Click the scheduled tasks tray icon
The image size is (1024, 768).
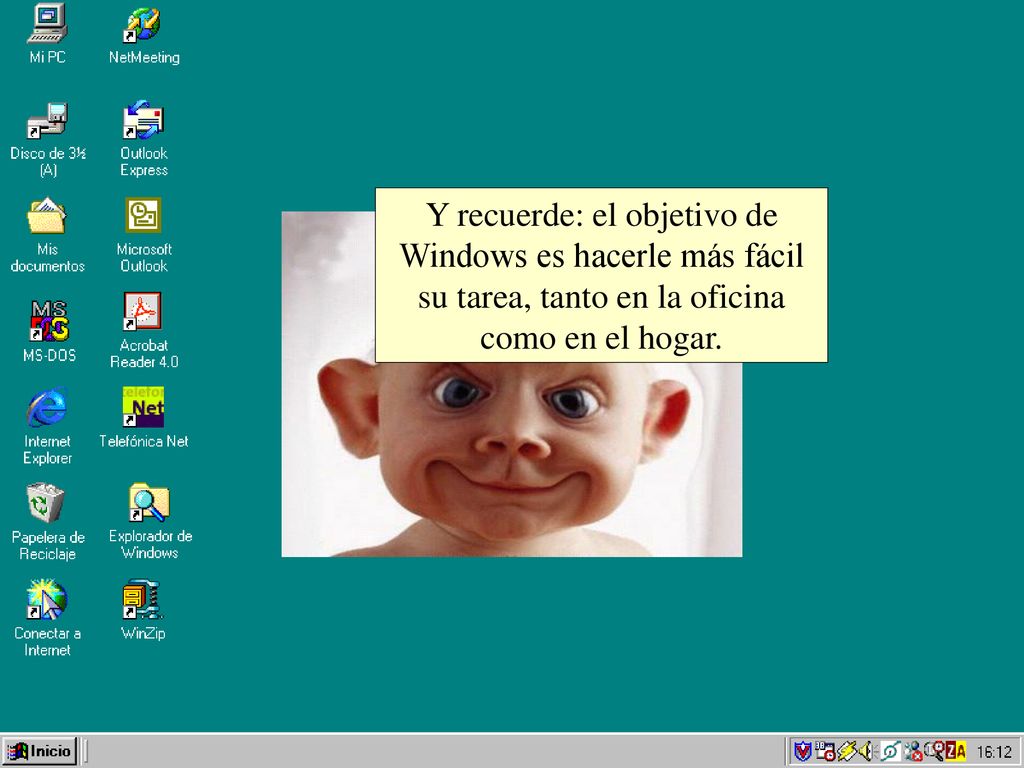[x=825, y=751]
